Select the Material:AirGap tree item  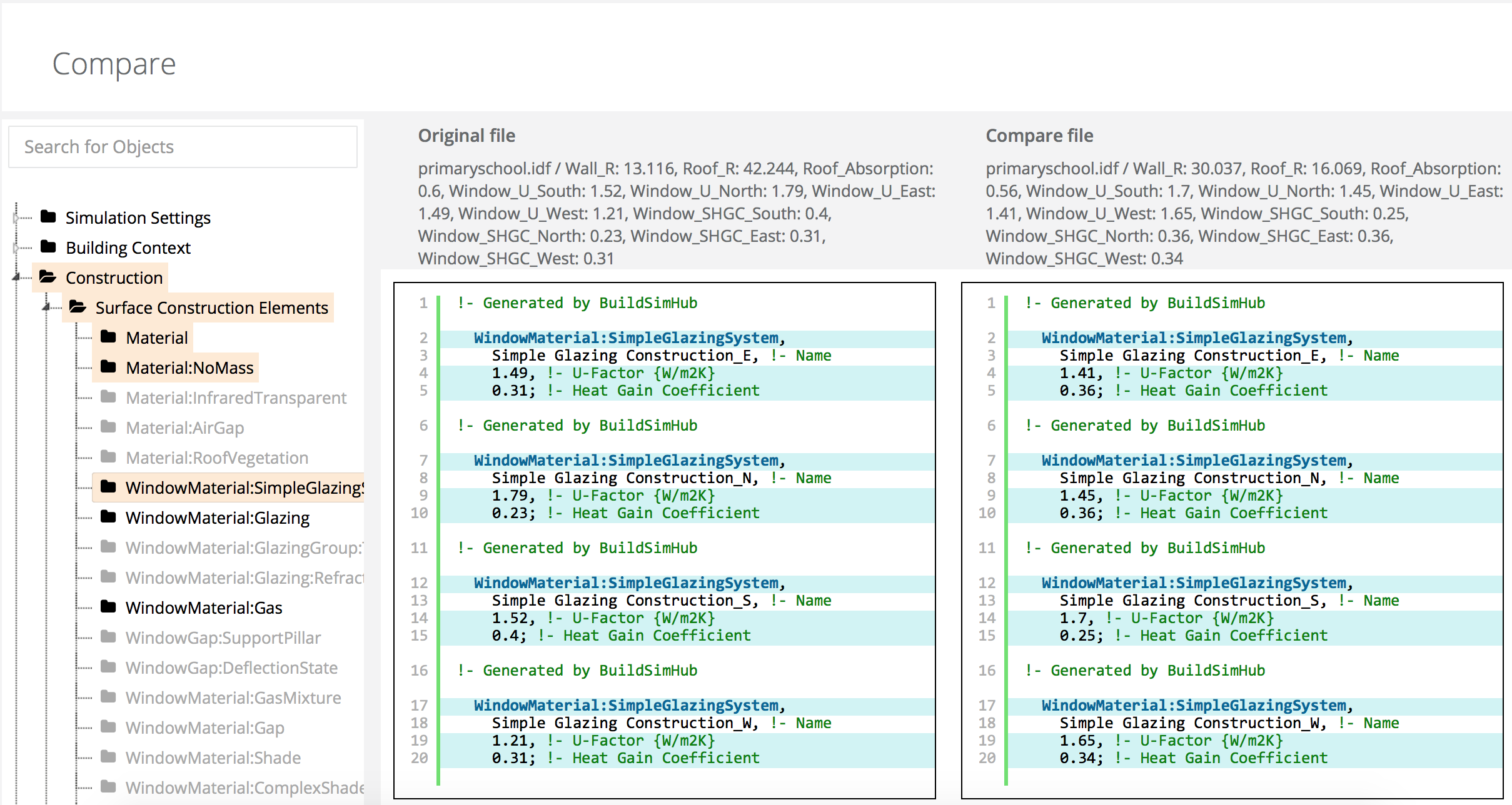click(x=184, y=428)
